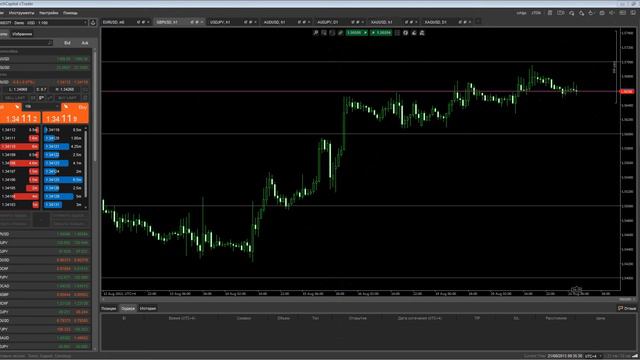Click the green quick Buy price button
This screenshot has height=360, width=640.
point(381,33)
